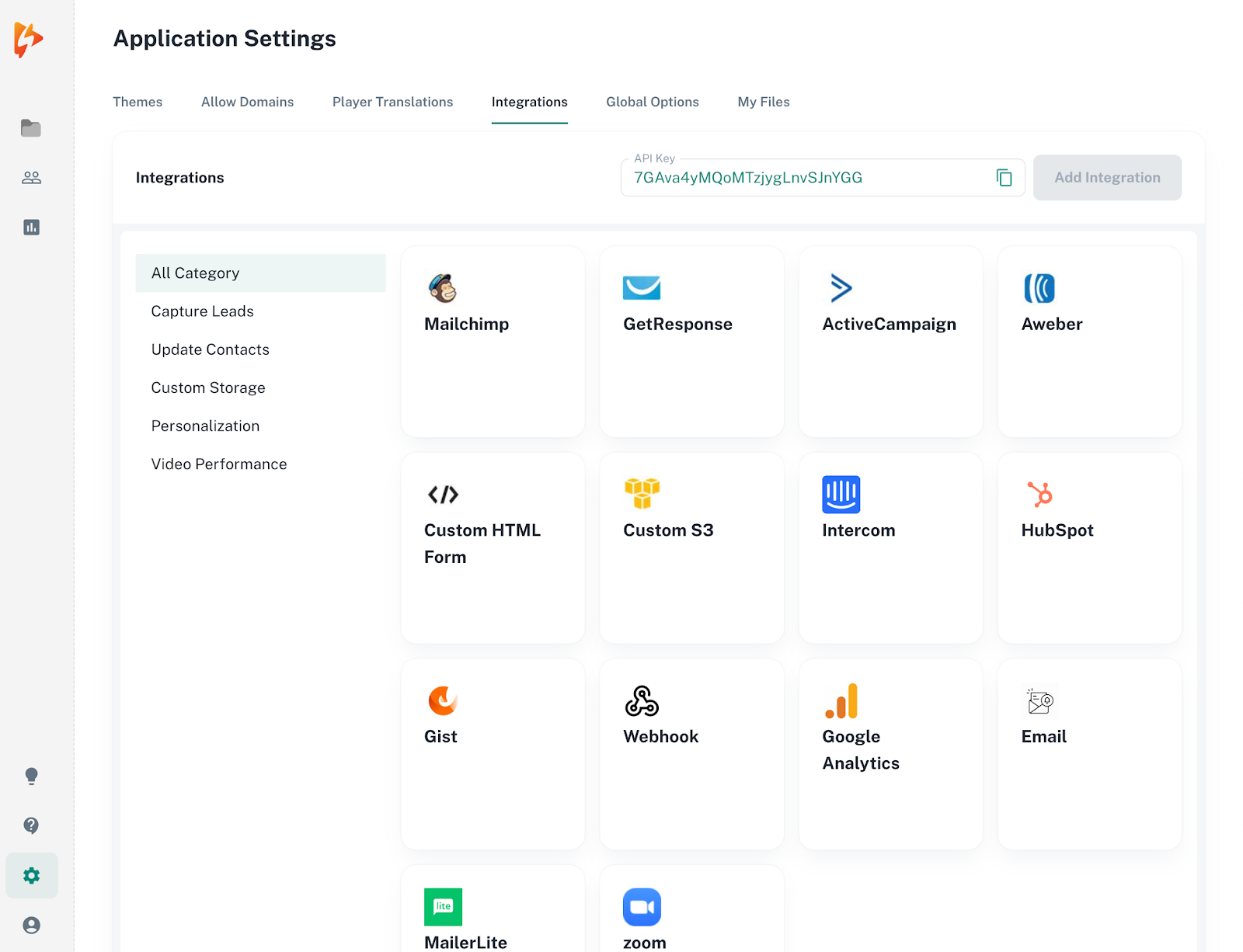The height and width of the screenshot is (952, 1243).
Task: Open the analytics section in the sidebar
Action: click(x=31, y=227)
